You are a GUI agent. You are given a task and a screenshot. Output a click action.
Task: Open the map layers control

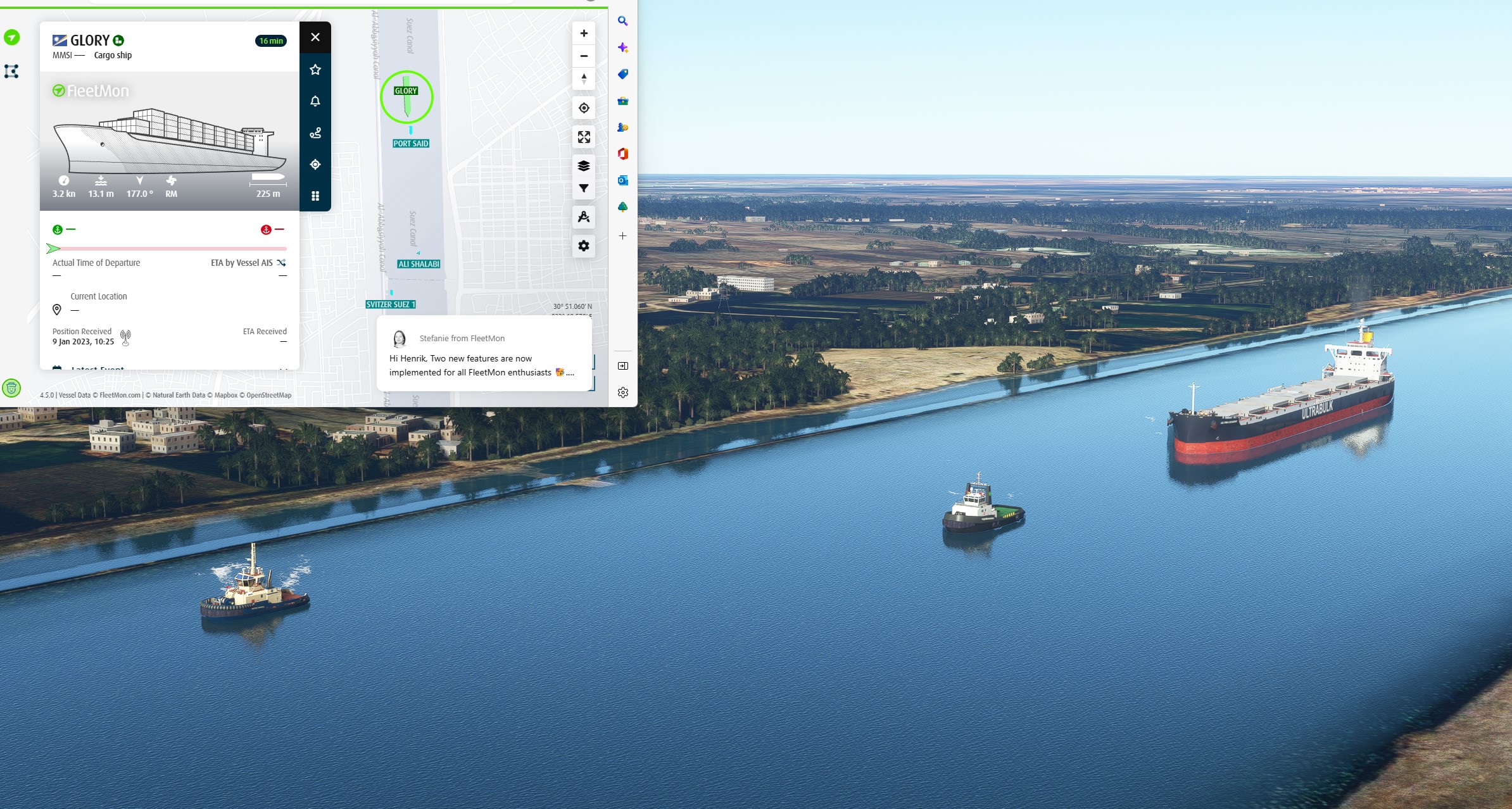pyautogui.click(x=584, y=166)
